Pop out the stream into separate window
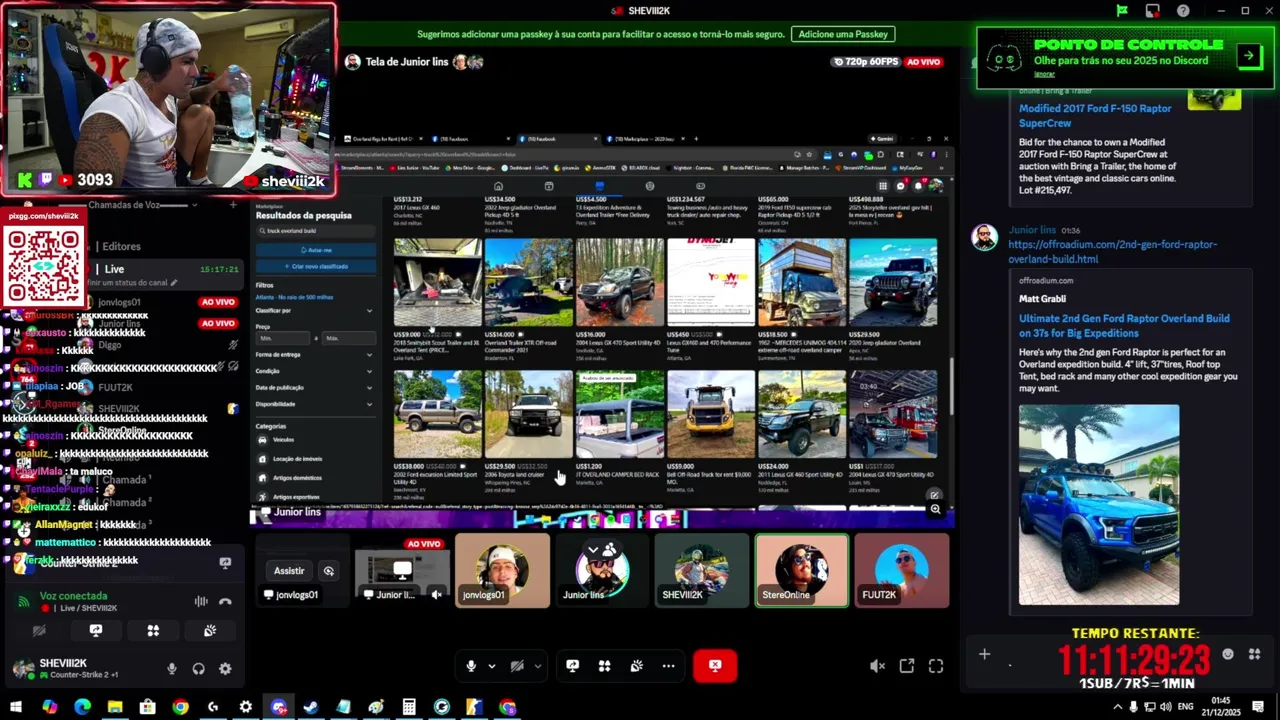Screen dimensions: 1280x720 907,666
